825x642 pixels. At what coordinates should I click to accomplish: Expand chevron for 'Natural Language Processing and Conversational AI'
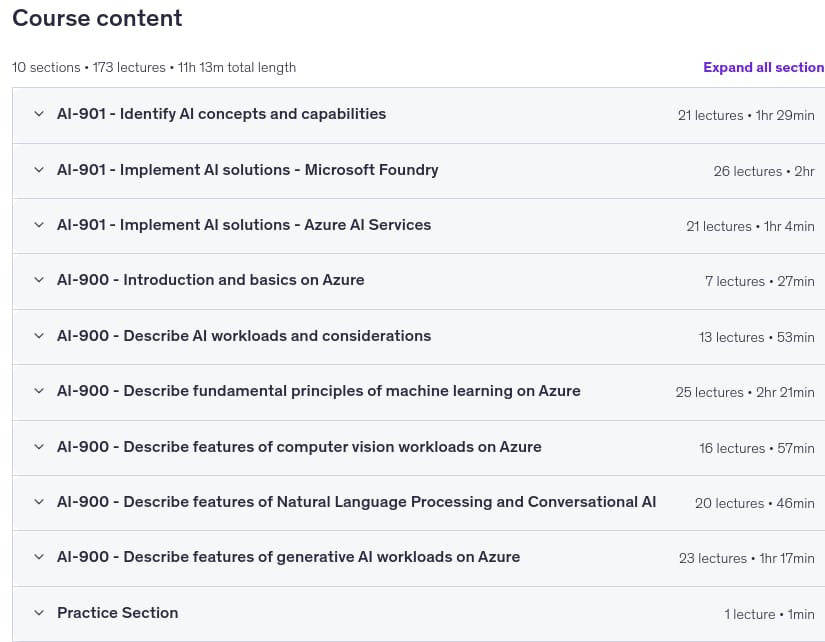[x=39, y=501]
